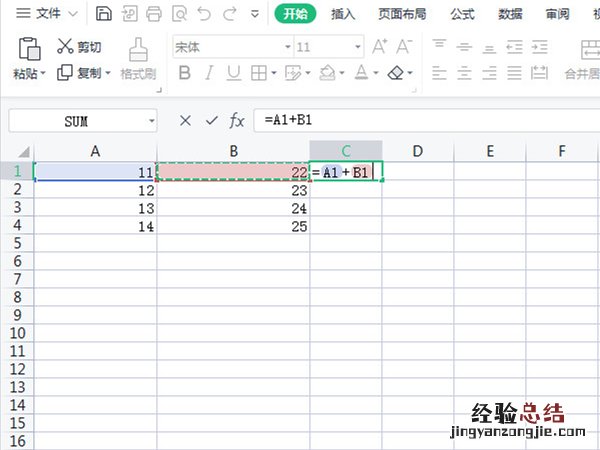The image size is (600, 450).
Task: Toggle Bold formatting
Action: coord(184,73)
